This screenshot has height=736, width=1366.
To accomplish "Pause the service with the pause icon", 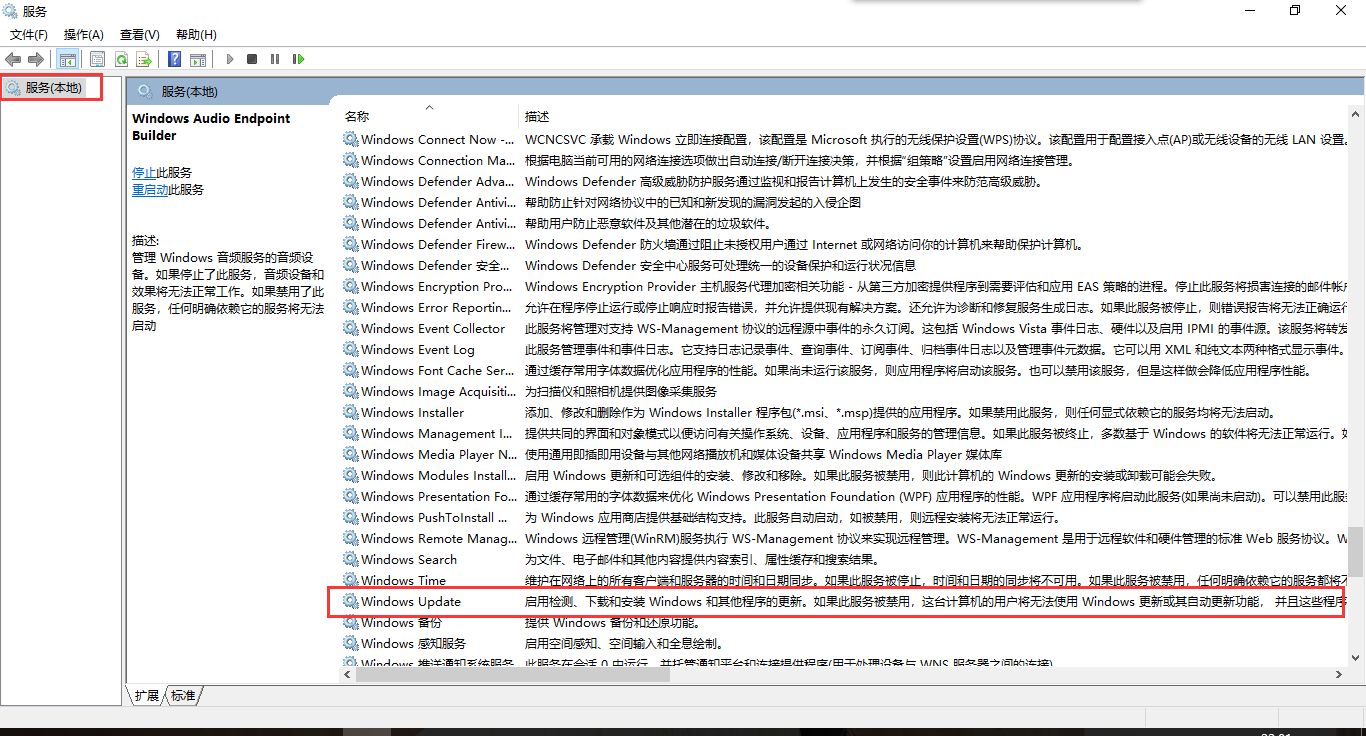I will click(275, 59).
